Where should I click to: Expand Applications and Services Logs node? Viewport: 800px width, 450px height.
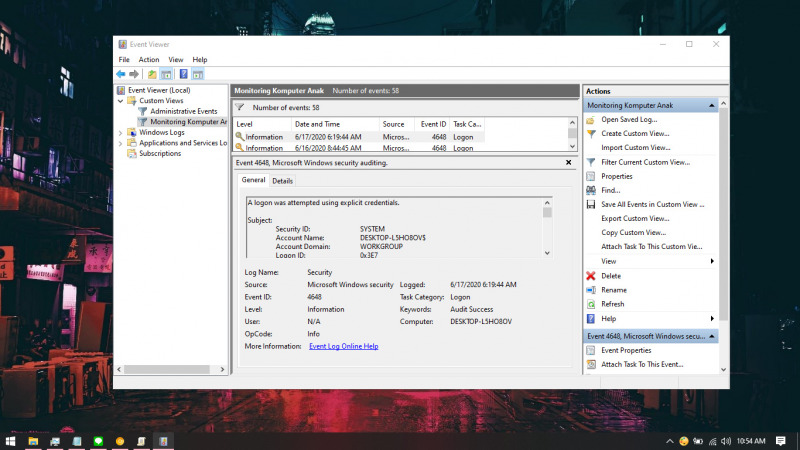coord(121,143)
